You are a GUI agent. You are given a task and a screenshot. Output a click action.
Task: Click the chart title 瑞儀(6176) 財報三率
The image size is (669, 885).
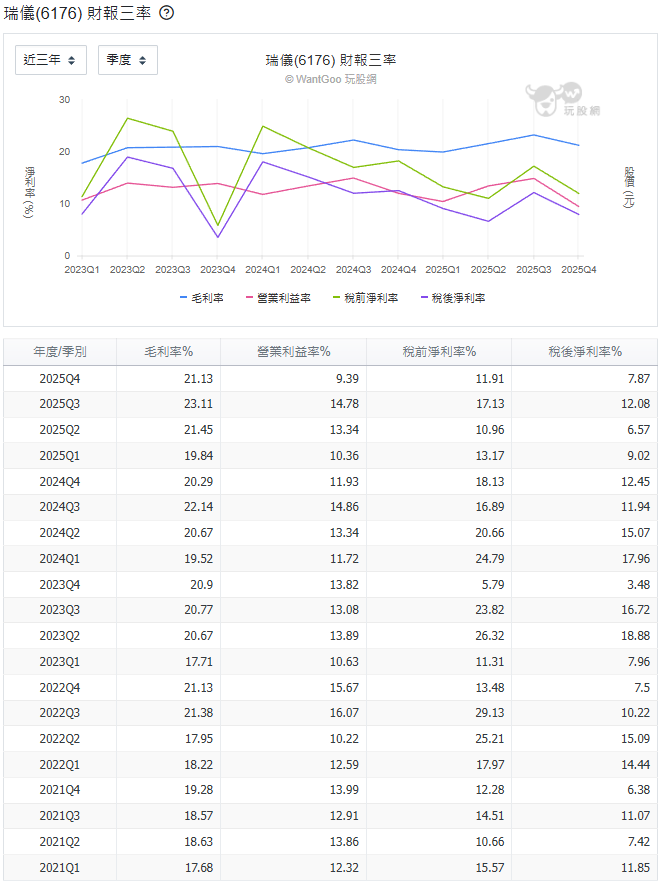[x=331, y=60]
